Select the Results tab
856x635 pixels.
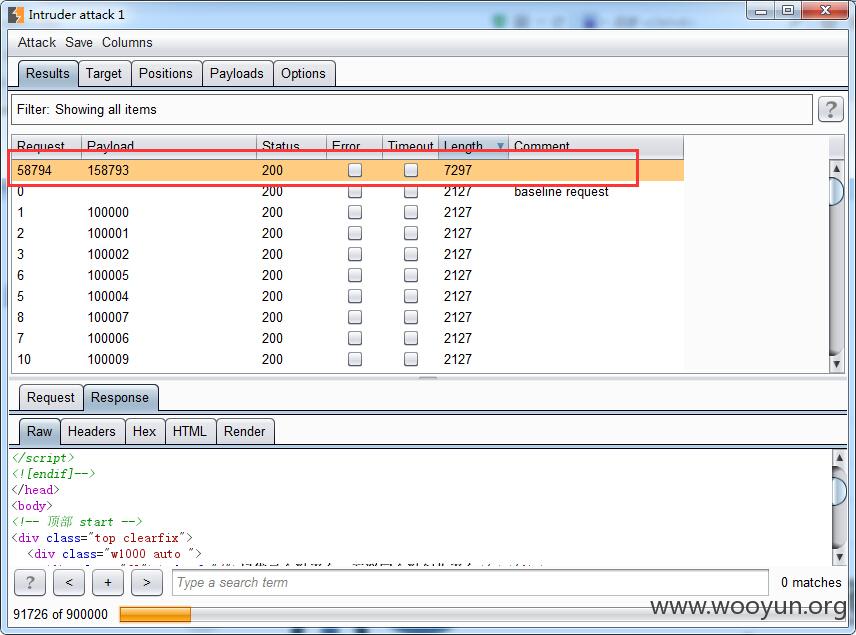[x=48, y=74]
